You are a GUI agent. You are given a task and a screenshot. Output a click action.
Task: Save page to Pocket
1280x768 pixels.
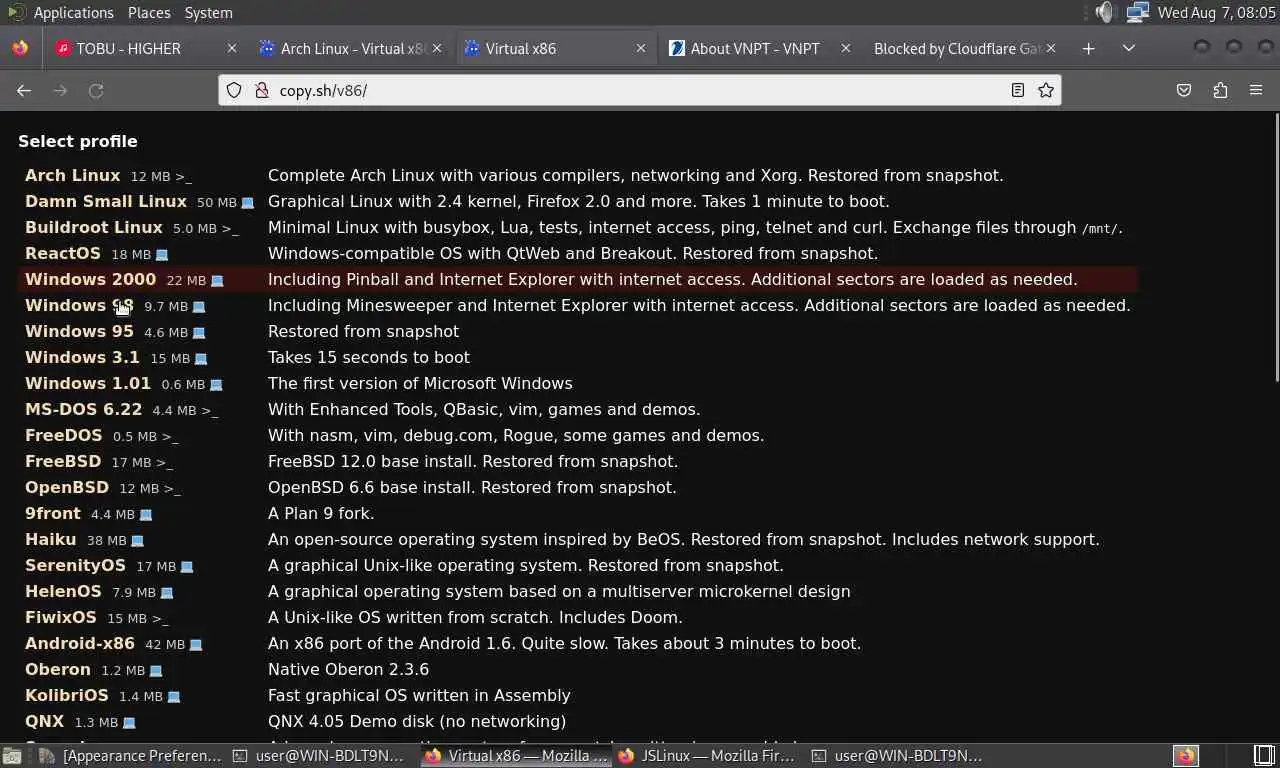pyautogui.click(x=1184, y=90)
